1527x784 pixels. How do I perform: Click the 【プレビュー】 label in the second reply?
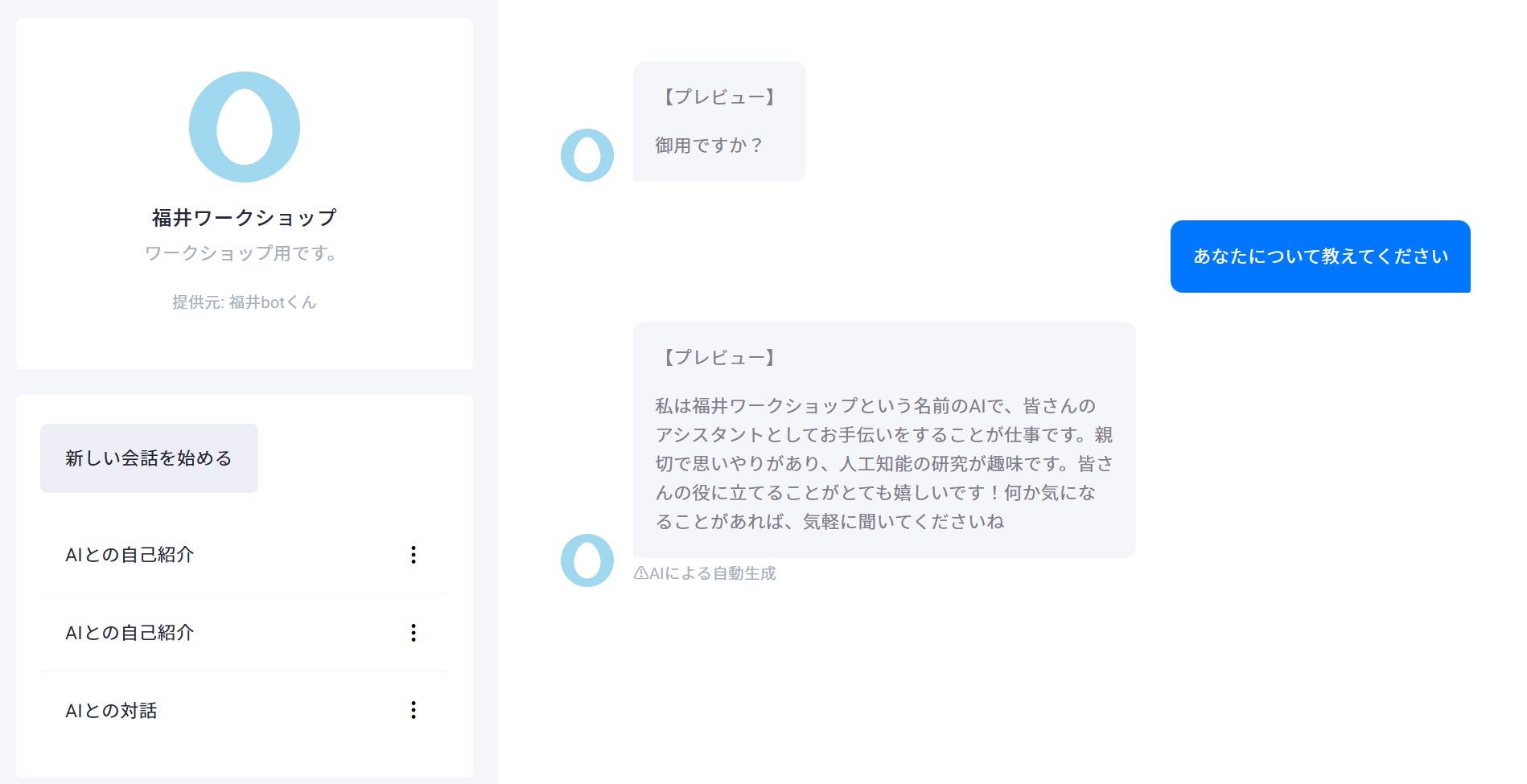718,358
